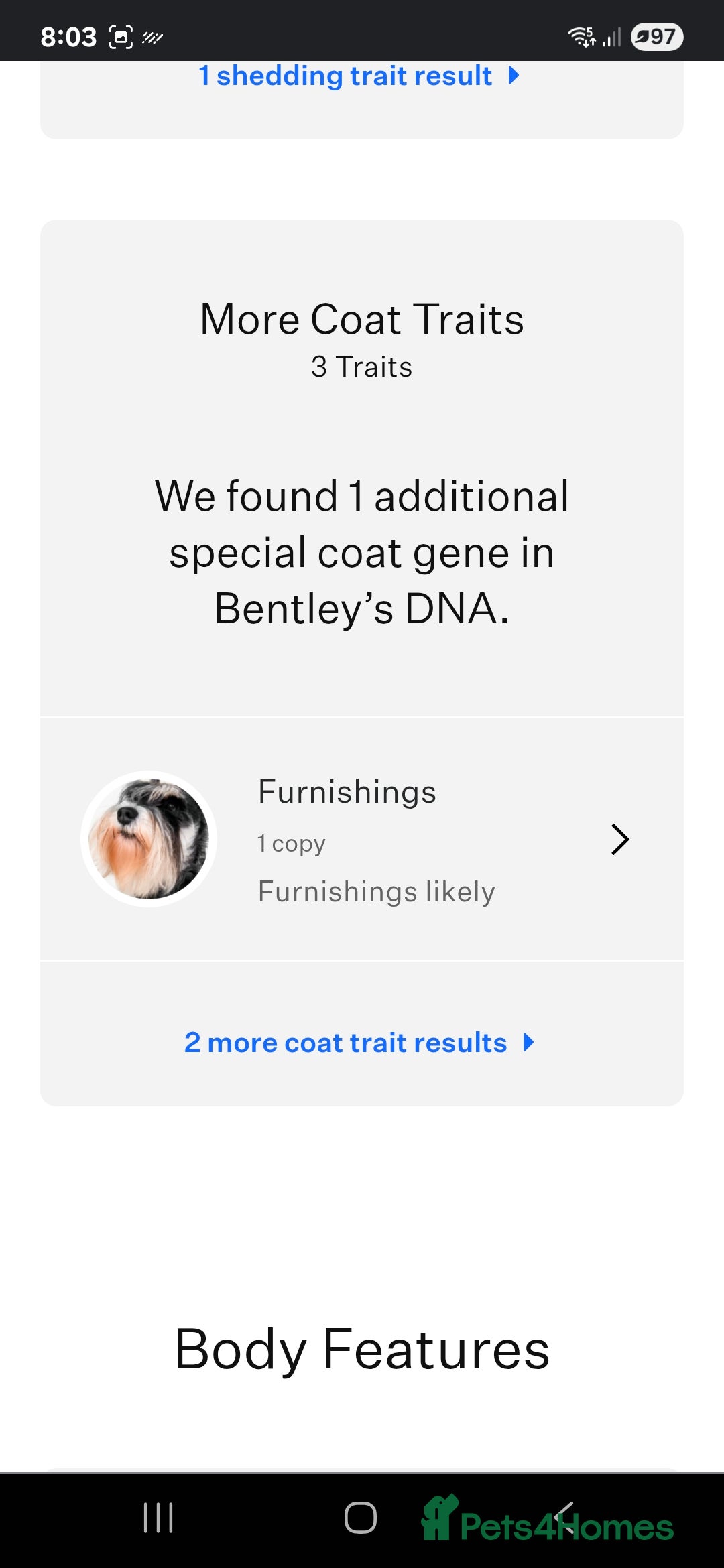Image resolution: width=724 pixels, height=1568 pixels.
Task: Tap the Body Features section heading
Action: click(x=362, y=1350)
